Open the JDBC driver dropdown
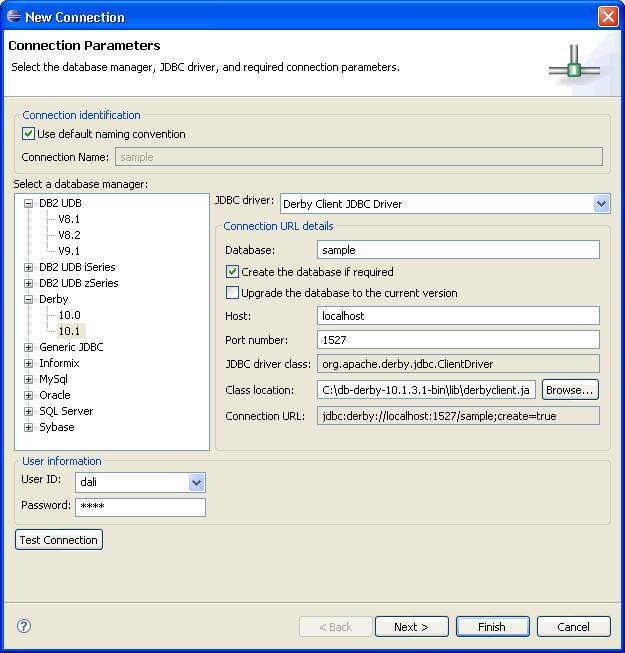 point(601,204)
